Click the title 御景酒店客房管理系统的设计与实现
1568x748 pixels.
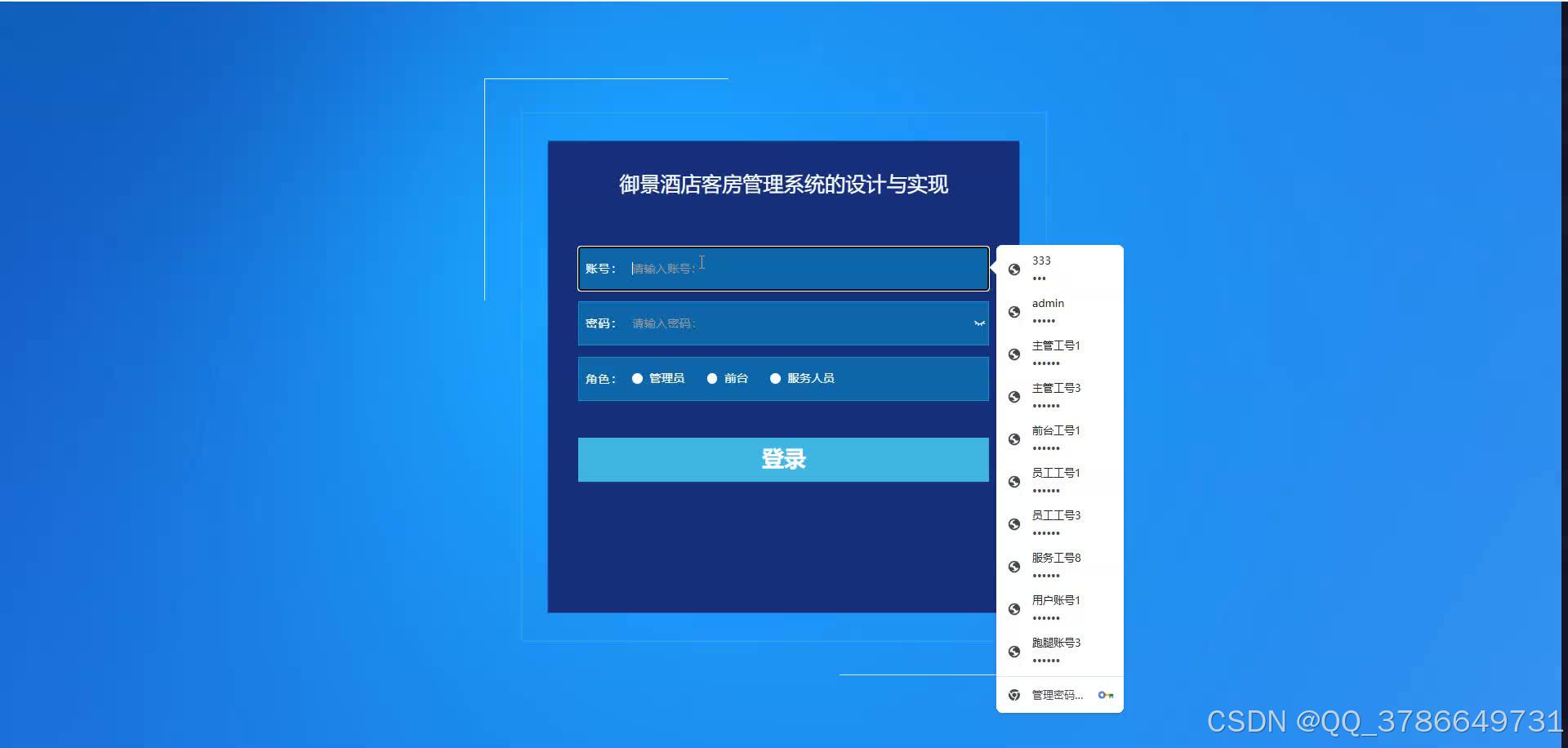click(x=783, y=185)
